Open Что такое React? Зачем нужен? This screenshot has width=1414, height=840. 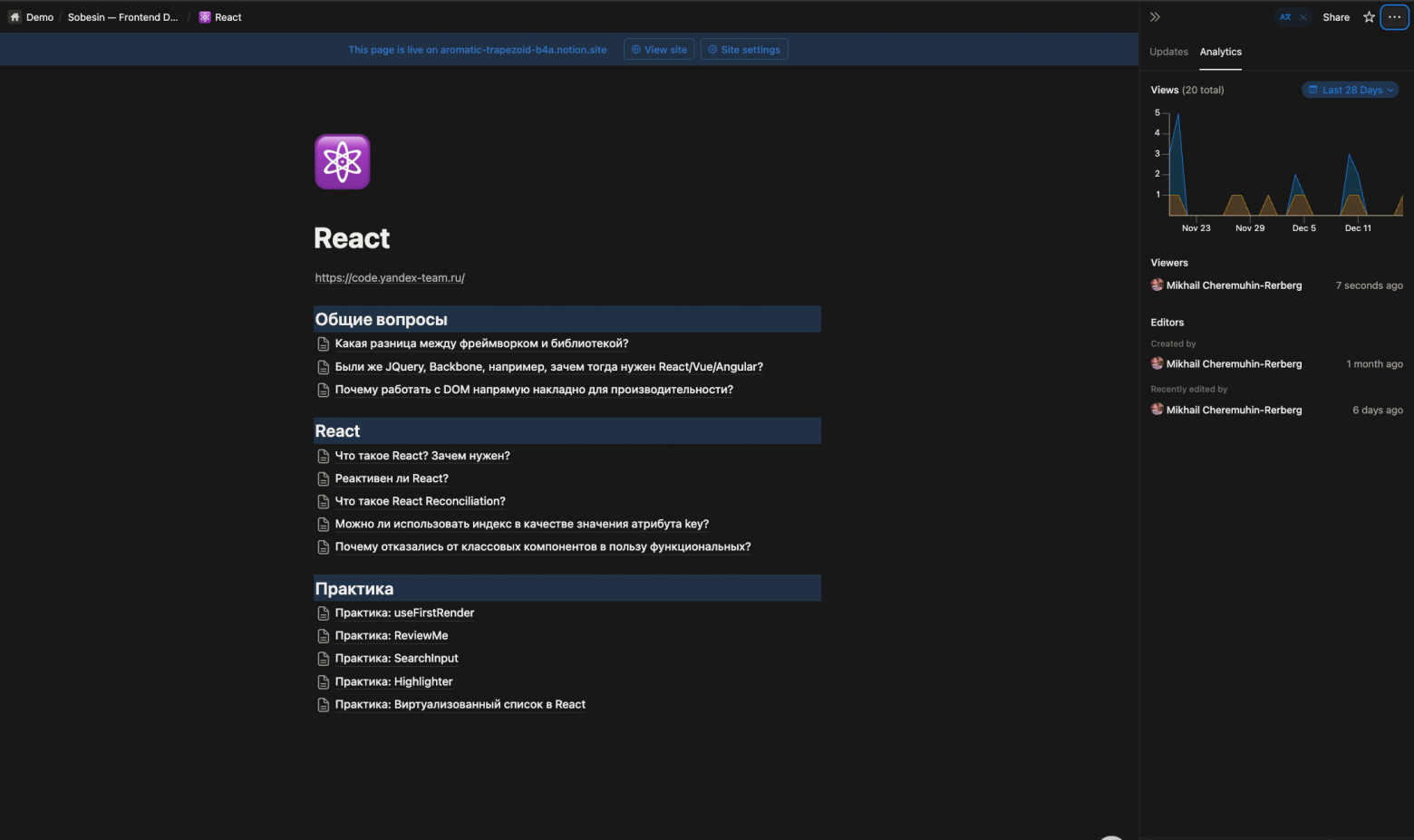coord(422,456)
